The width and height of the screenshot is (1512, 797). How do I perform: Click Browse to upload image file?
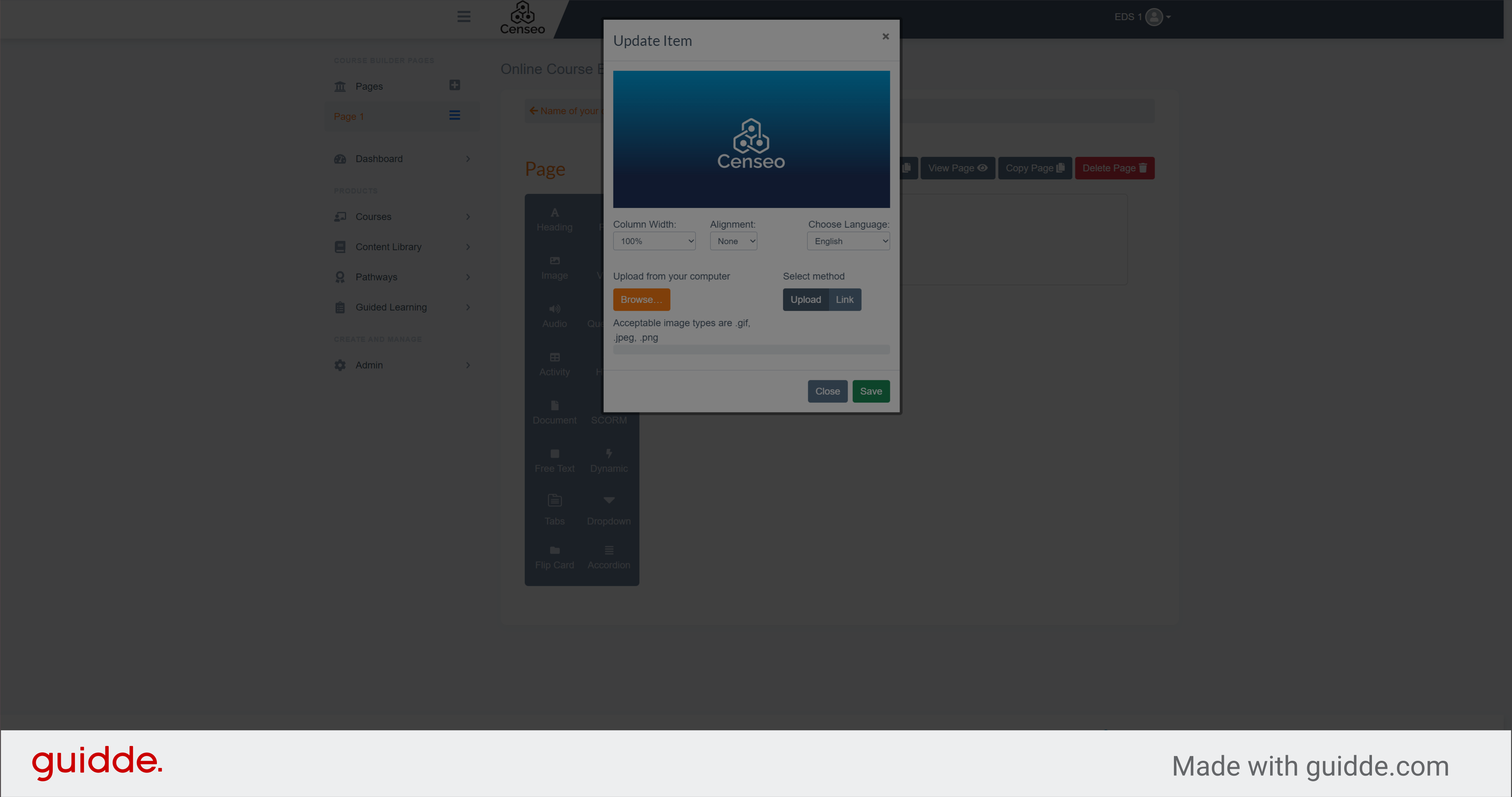click(x=641, y=299)
